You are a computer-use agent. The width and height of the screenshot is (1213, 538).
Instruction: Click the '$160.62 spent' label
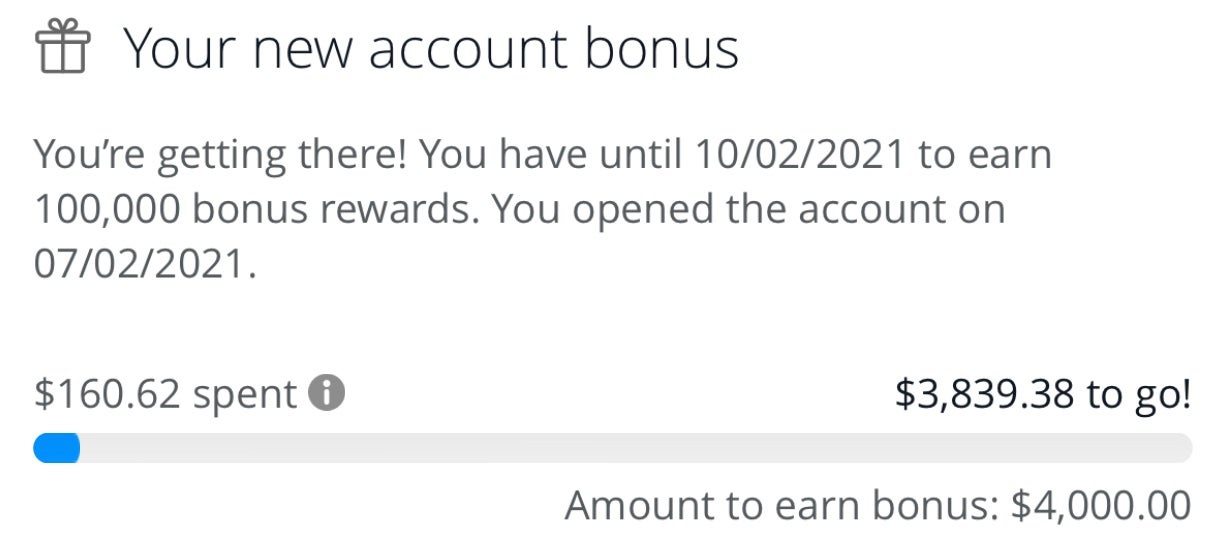tap(165, 395)
